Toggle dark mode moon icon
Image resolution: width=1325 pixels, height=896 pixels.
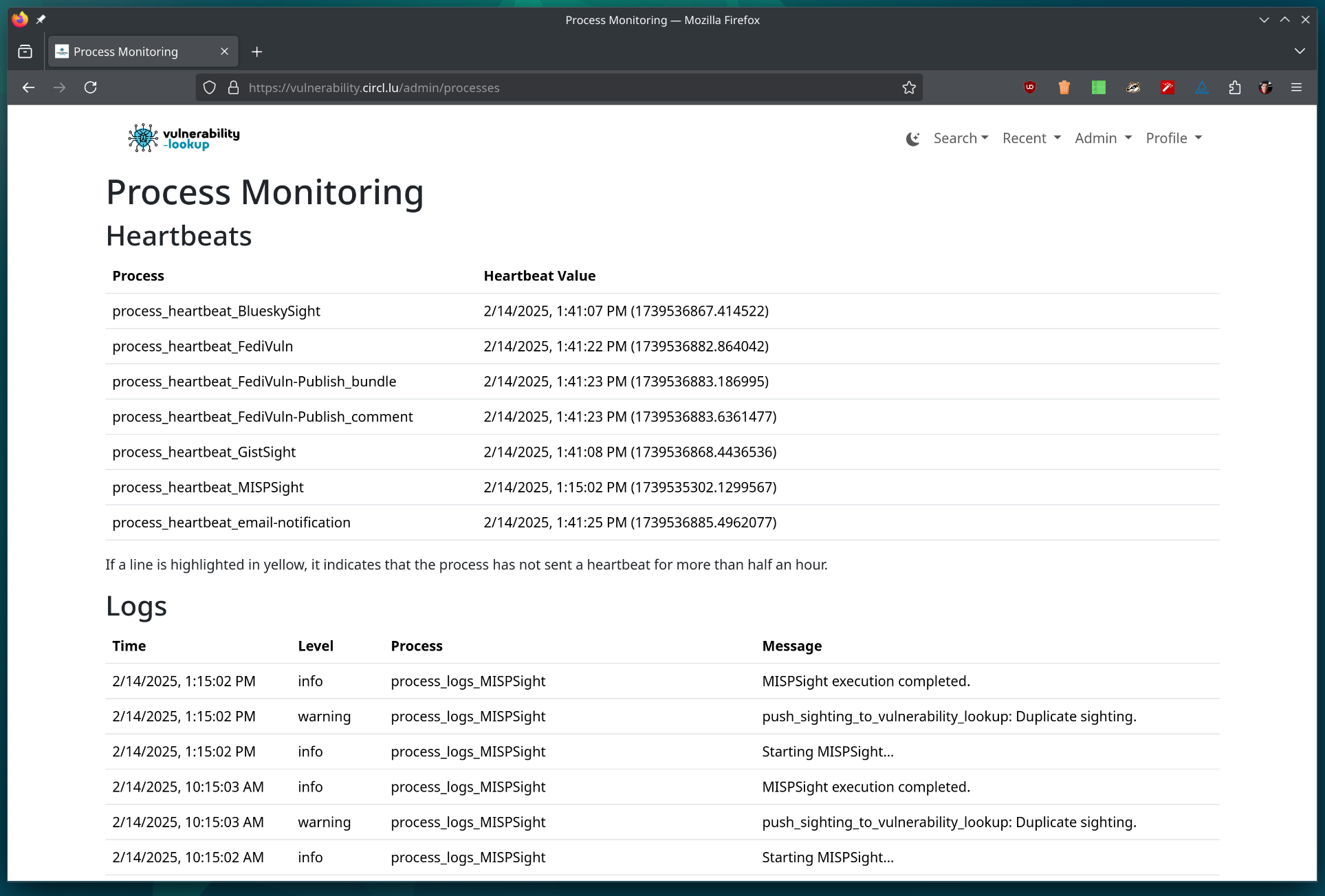[913, 139]
